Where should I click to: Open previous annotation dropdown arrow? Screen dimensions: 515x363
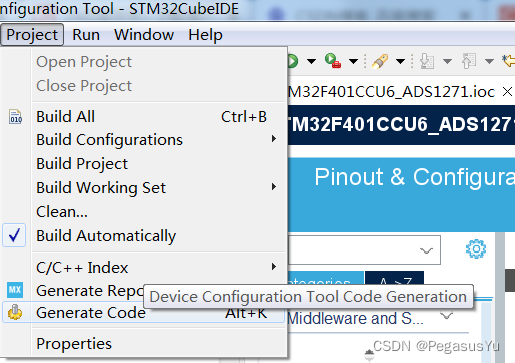(x=489, y=61)
